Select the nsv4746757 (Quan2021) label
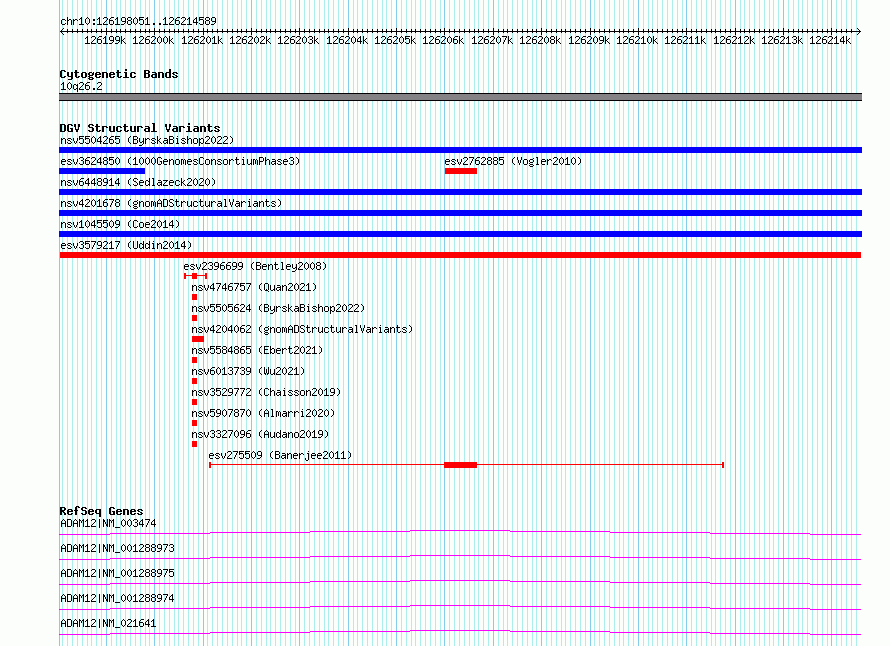This screenshot has height=646, width=890. (254, 287)
